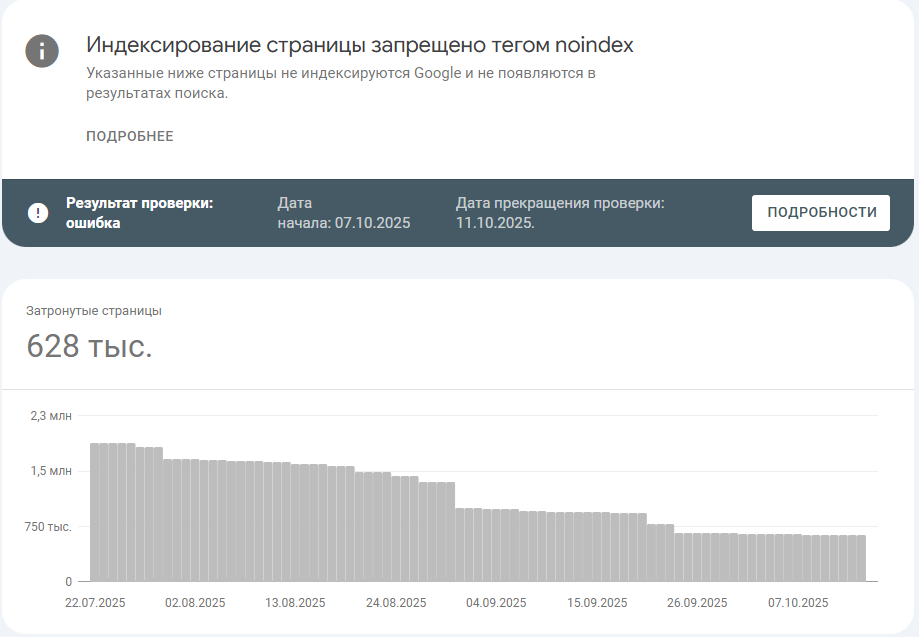Click the last bar of the chart

point(861,558)
